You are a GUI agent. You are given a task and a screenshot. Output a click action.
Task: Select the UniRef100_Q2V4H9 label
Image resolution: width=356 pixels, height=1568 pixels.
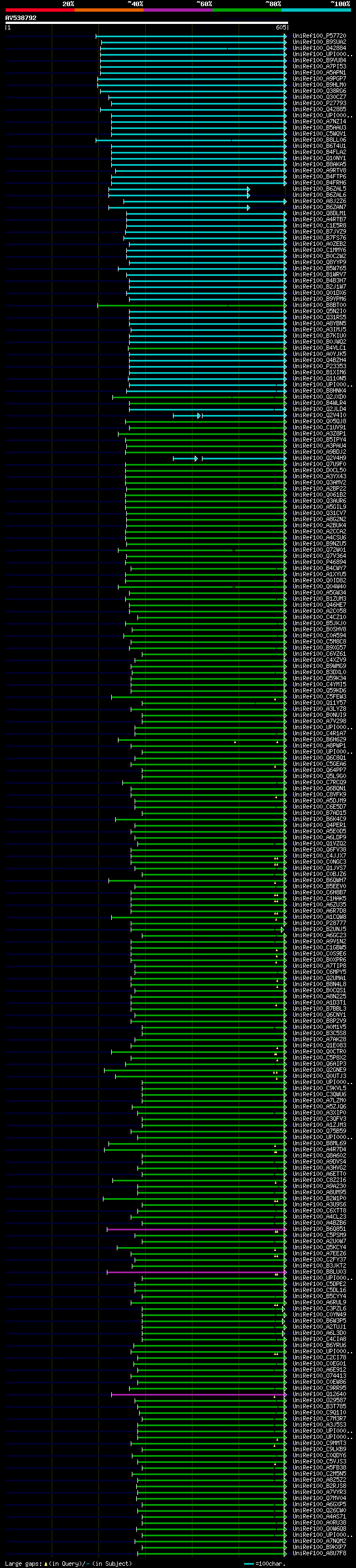(319, 458)
